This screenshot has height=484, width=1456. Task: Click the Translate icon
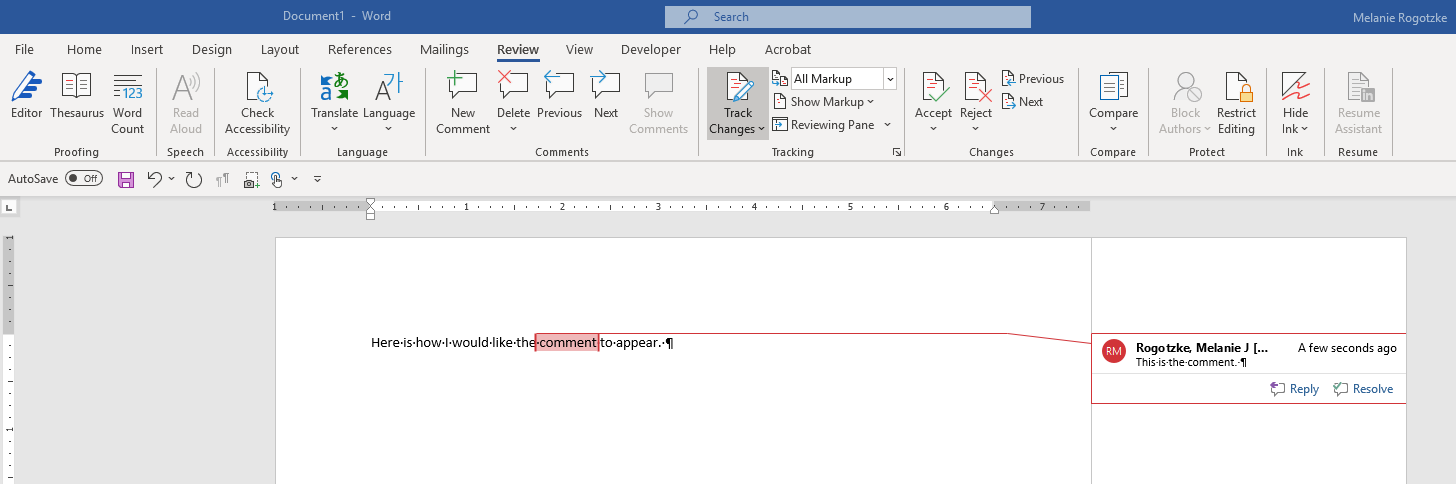click(x=334, y=87)
